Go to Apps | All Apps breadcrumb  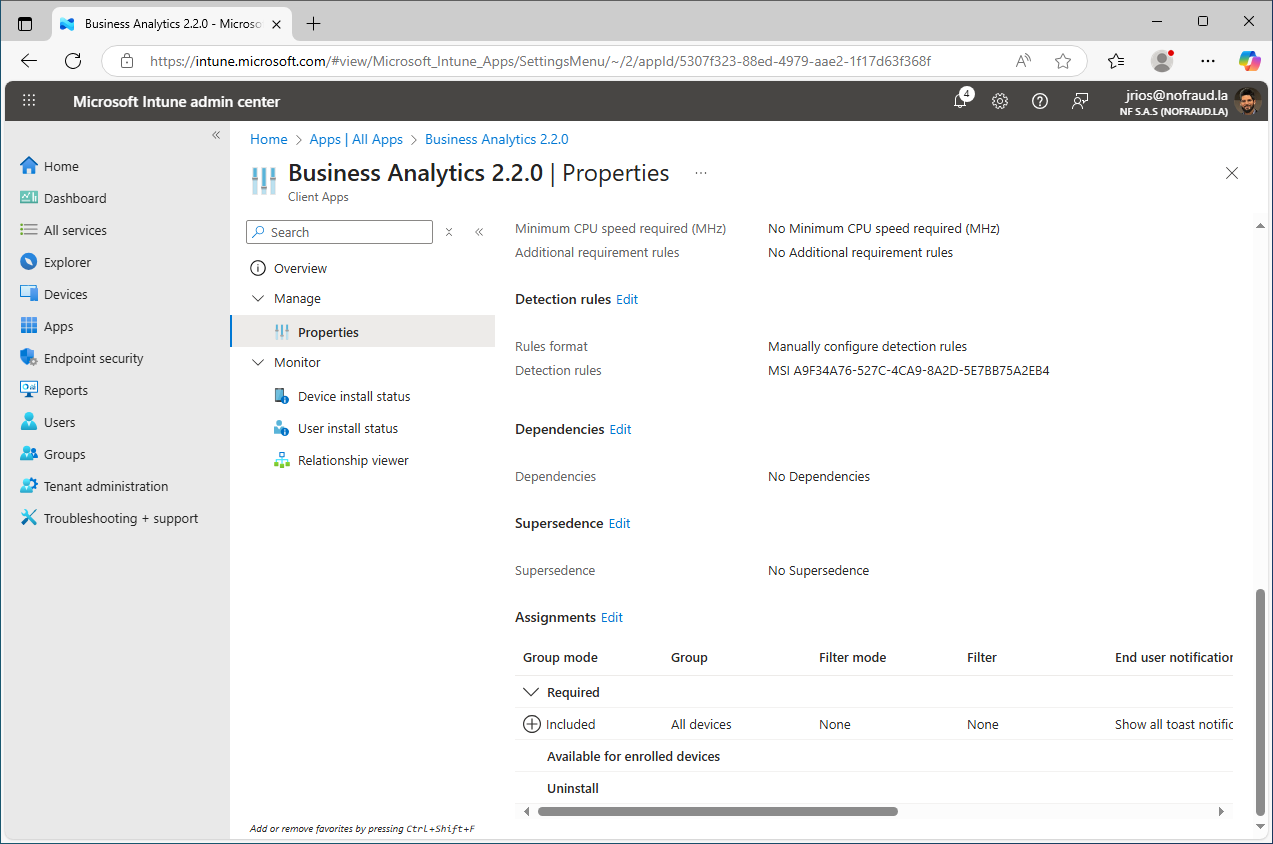(356, 139)
